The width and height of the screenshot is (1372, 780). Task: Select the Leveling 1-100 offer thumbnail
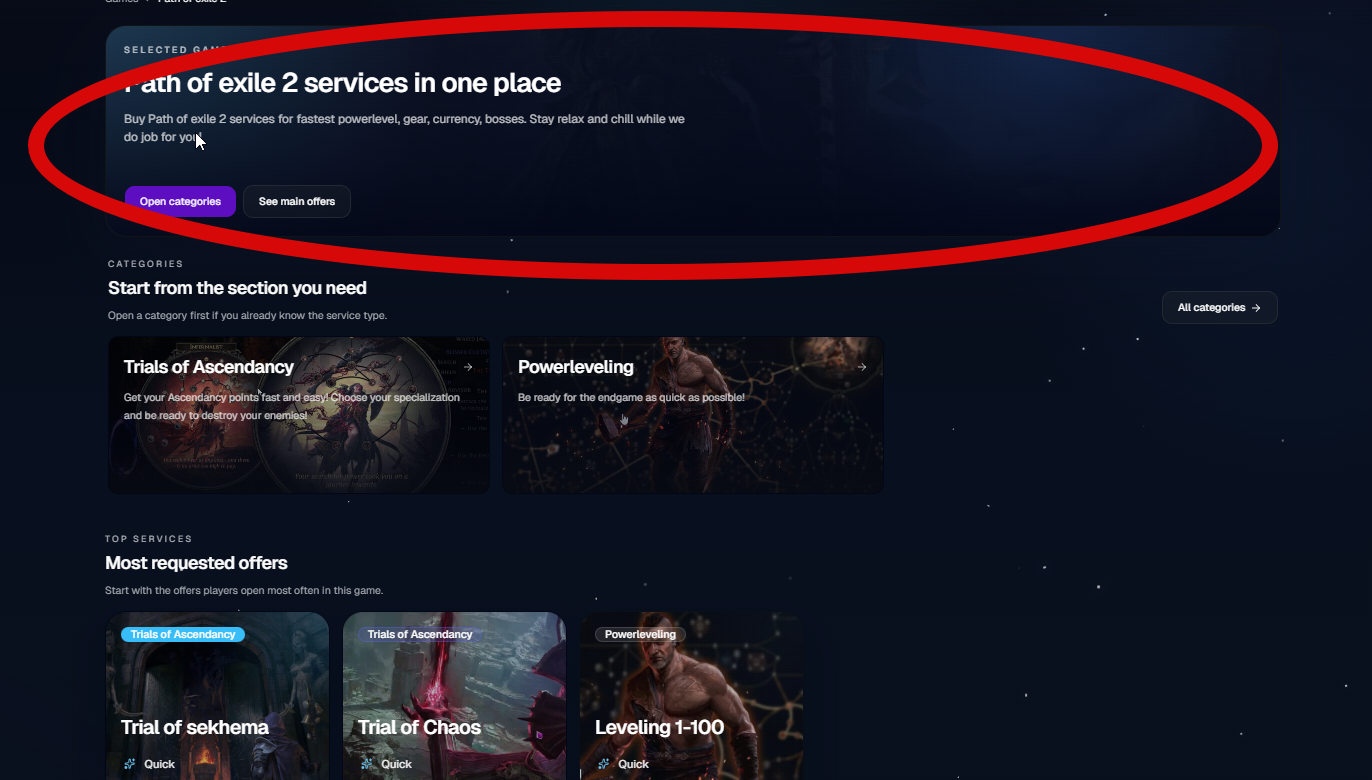692,696
